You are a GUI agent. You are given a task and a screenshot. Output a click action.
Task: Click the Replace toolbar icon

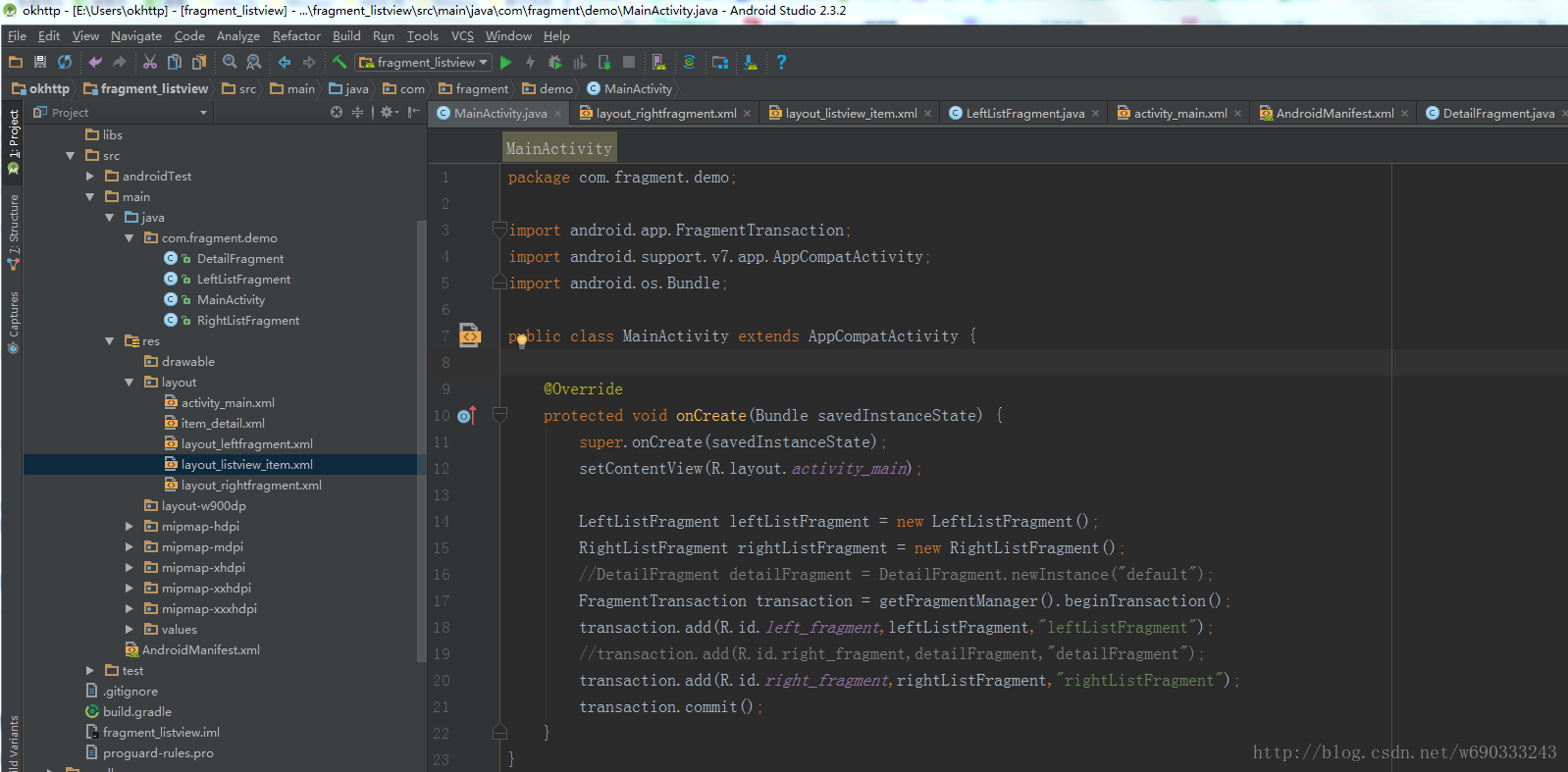(x=254, y=62)
